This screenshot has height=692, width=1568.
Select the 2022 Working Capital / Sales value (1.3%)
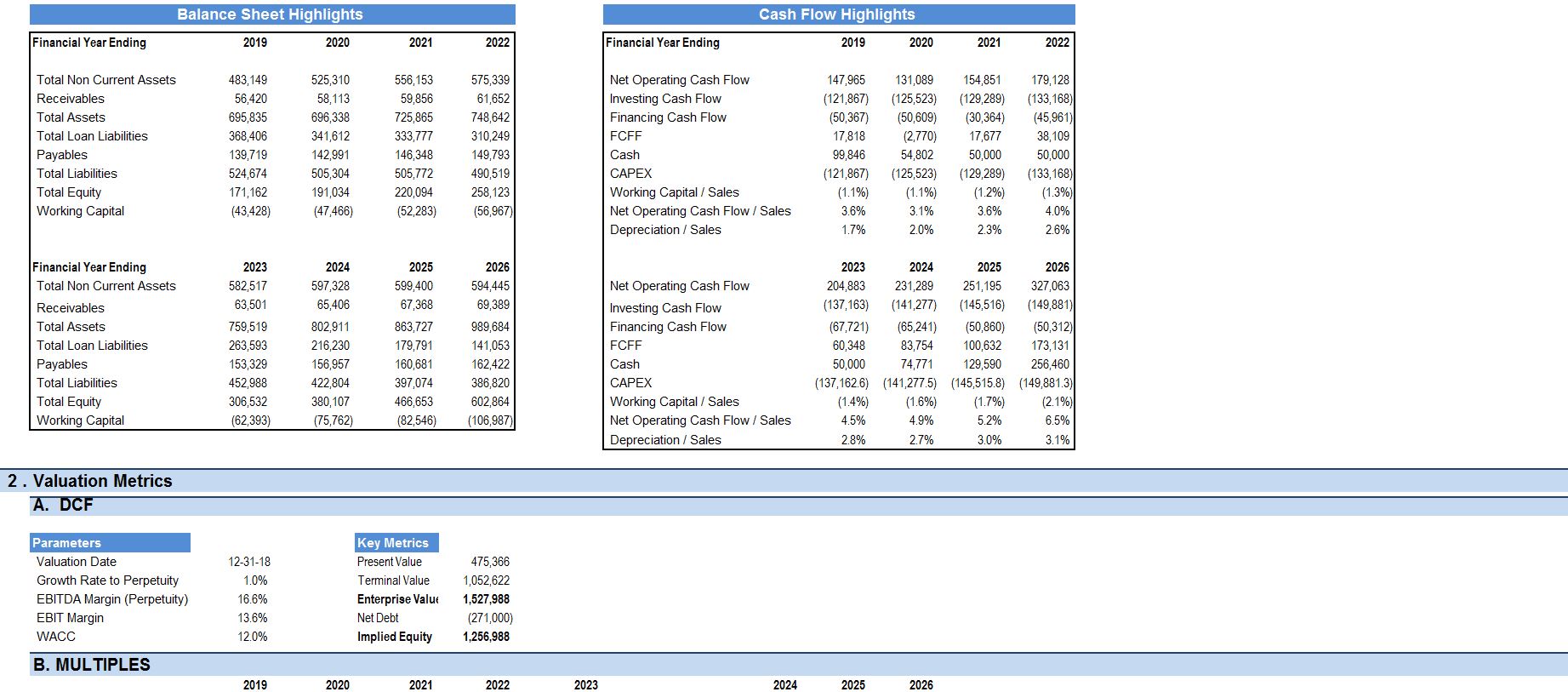(1057, 192)
